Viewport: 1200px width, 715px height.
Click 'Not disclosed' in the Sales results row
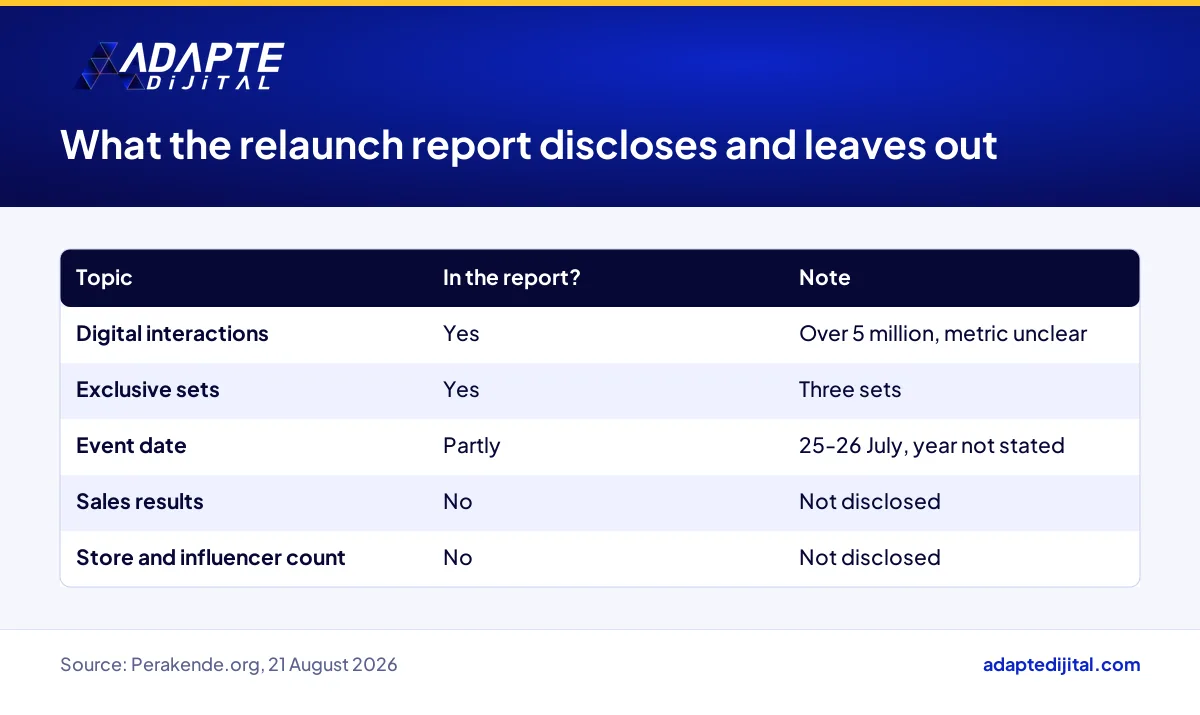(870, 502)
